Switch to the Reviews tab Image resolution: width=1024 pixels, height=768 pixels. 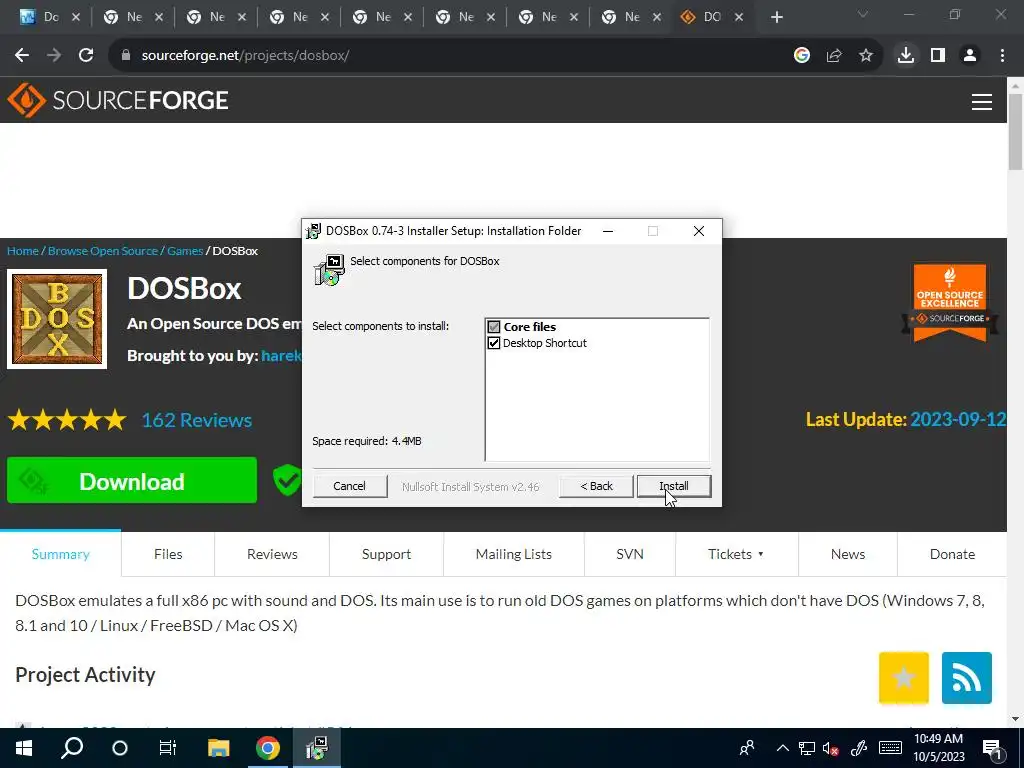click(x=272, y=554)
